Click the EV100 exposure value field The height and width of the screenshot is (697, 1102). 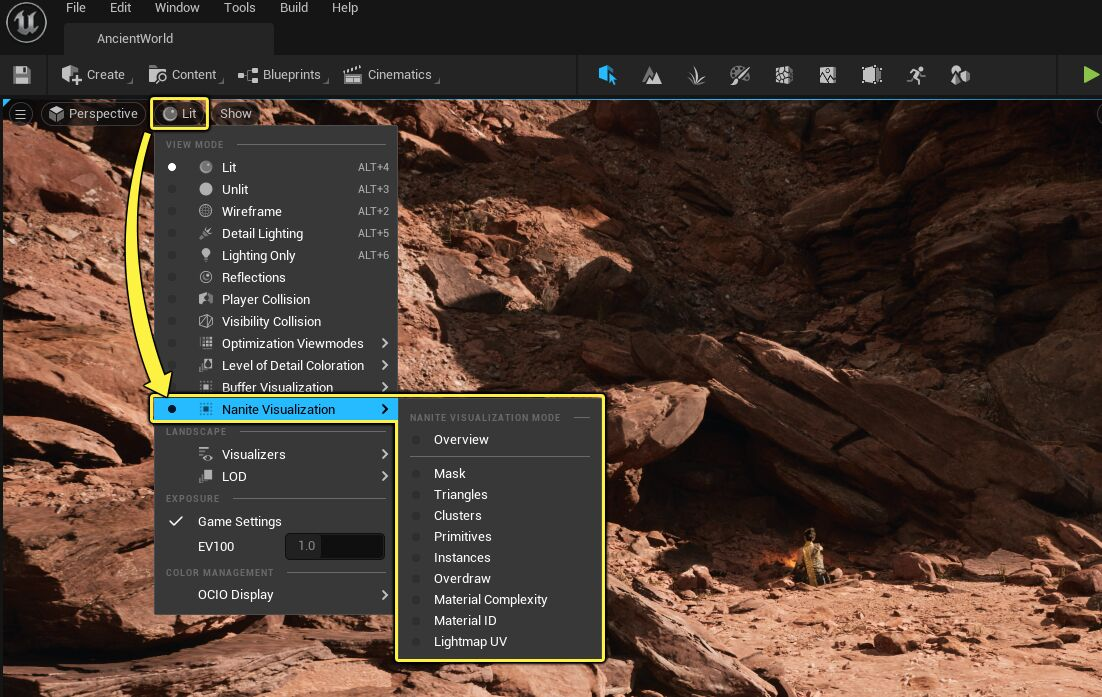pyautogui.click(x=335, y=546)
